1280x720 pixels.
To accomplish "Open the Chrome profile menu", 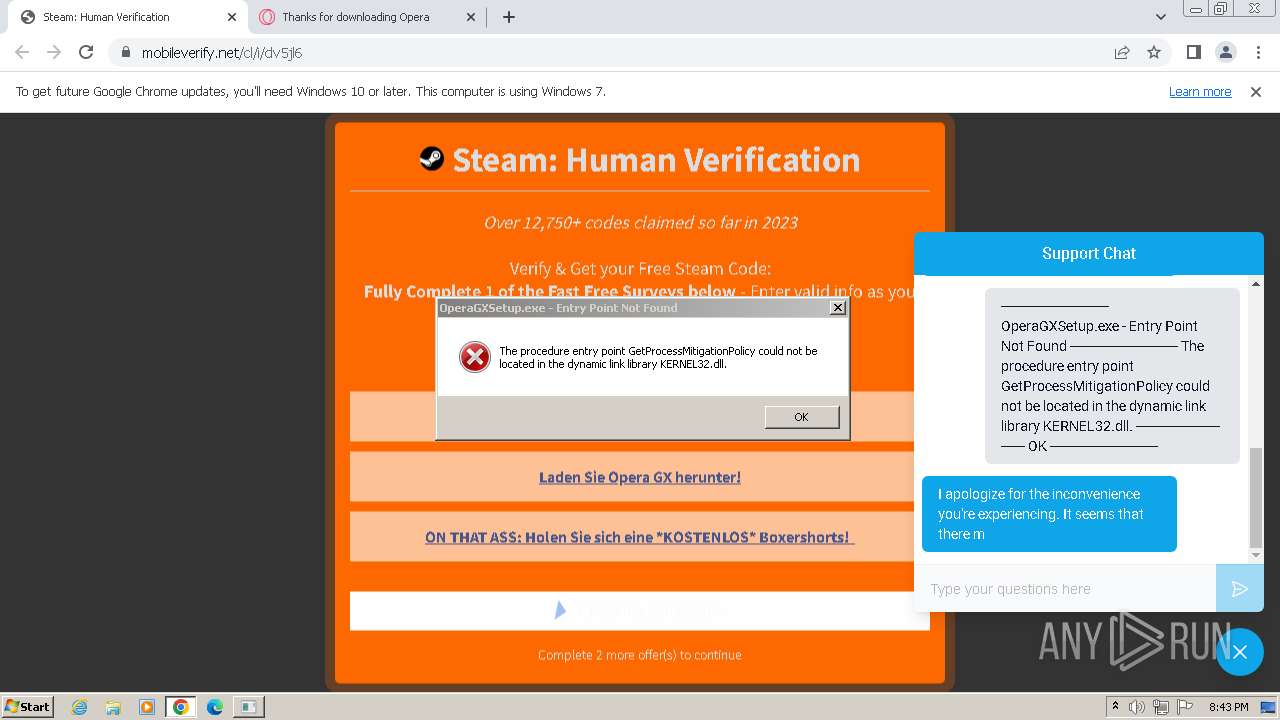I will click(1225, 52).
